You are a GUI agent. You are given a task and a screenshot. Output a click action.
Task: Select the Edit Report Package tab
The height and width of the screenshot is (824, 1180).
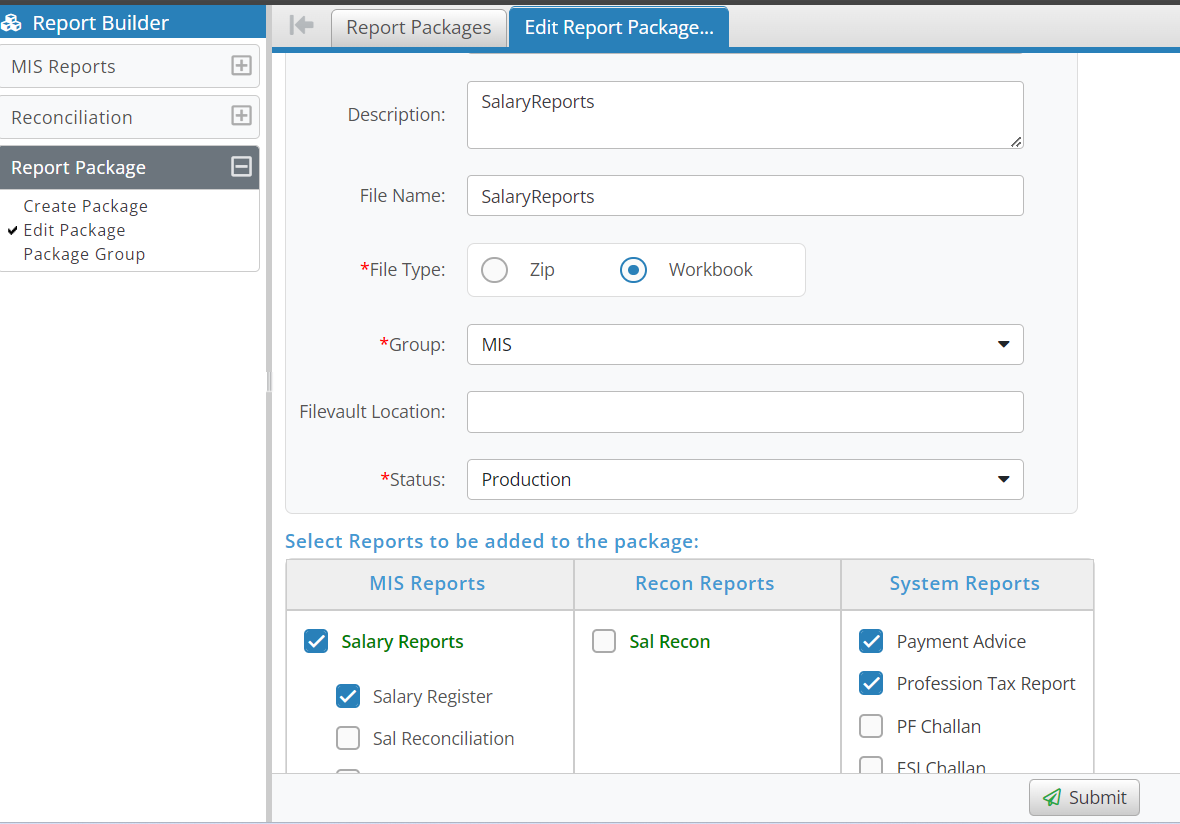pos(618,28)
